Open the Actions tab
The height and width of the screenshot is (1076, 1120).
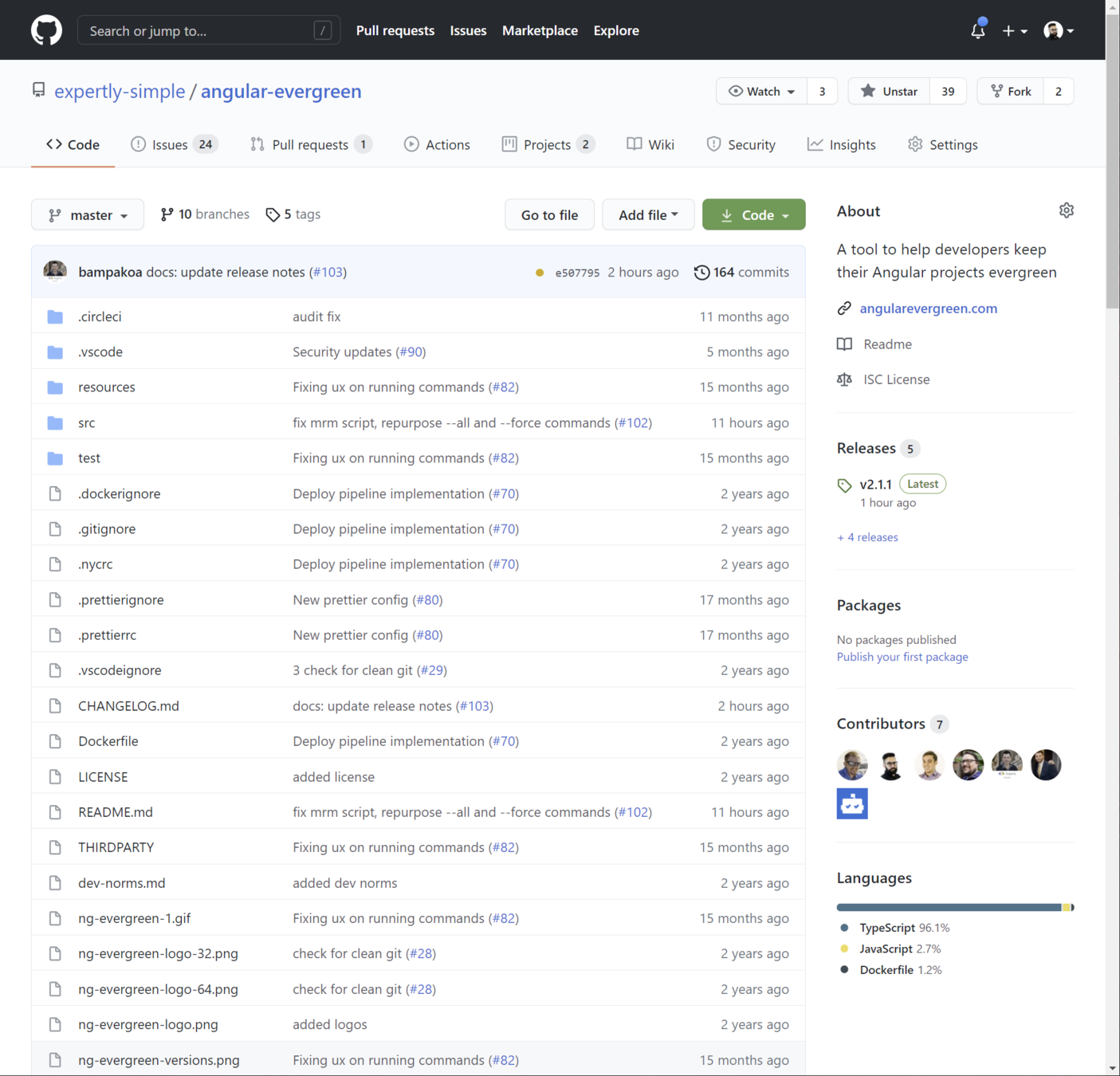tap(437, 144)
